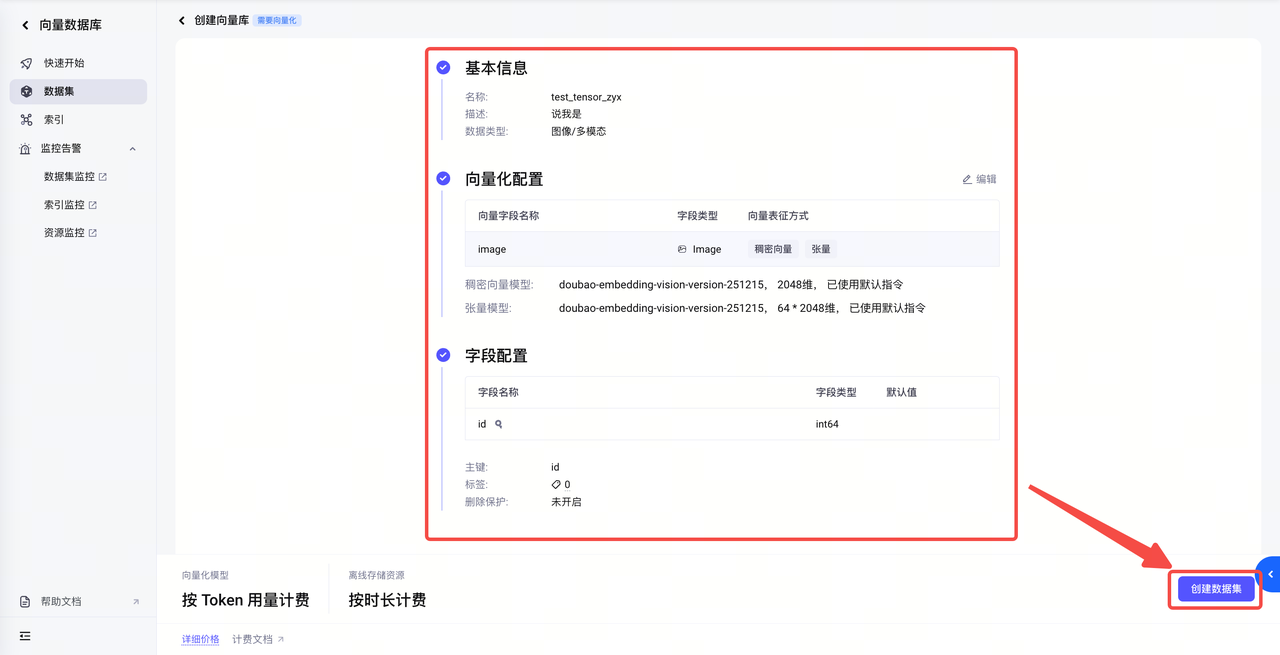Click the 向量化配置 step check icon

443,179
